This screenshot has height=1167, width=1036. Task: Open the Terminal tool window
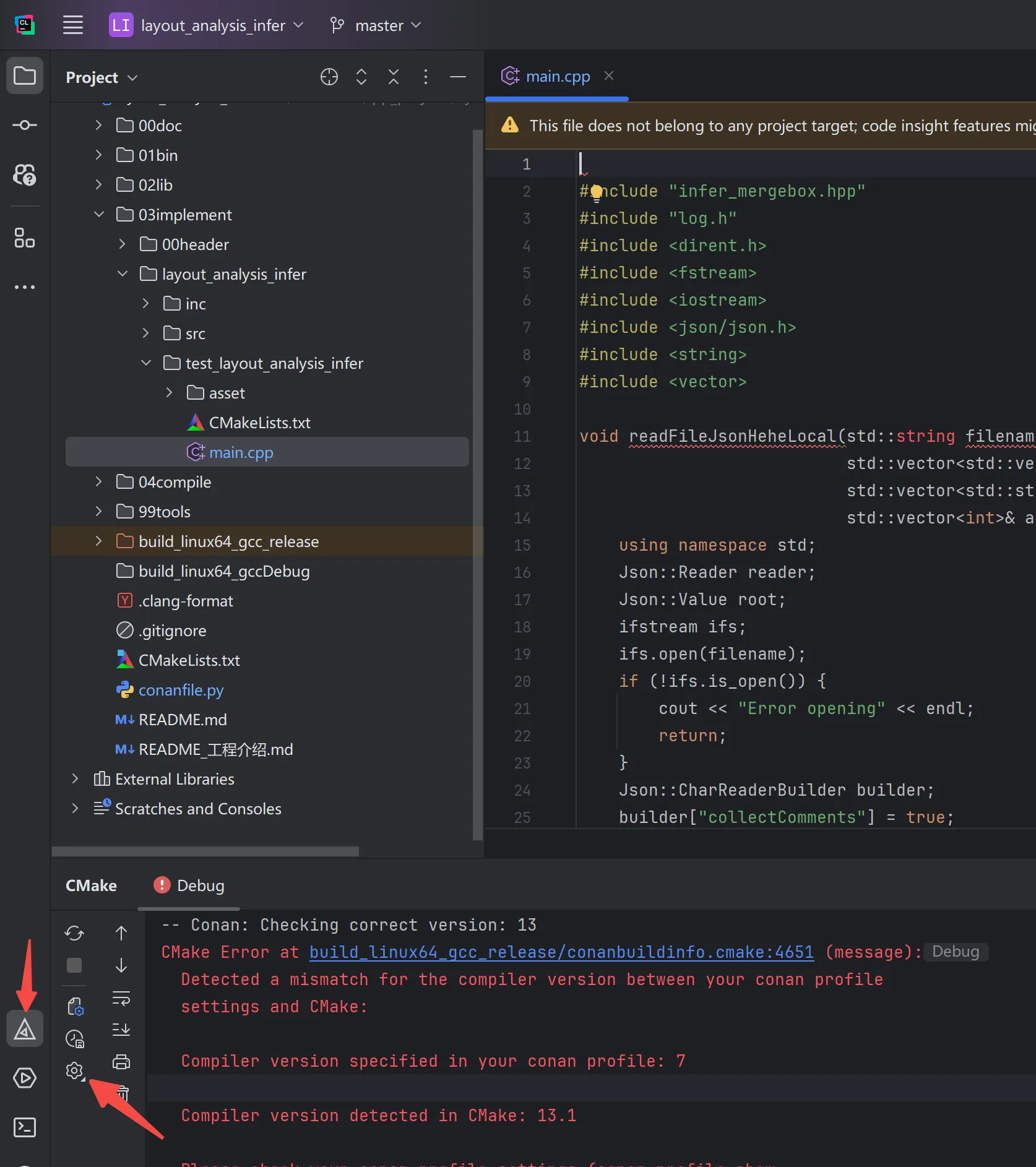pyautogui.click(x=25, y=1127)
